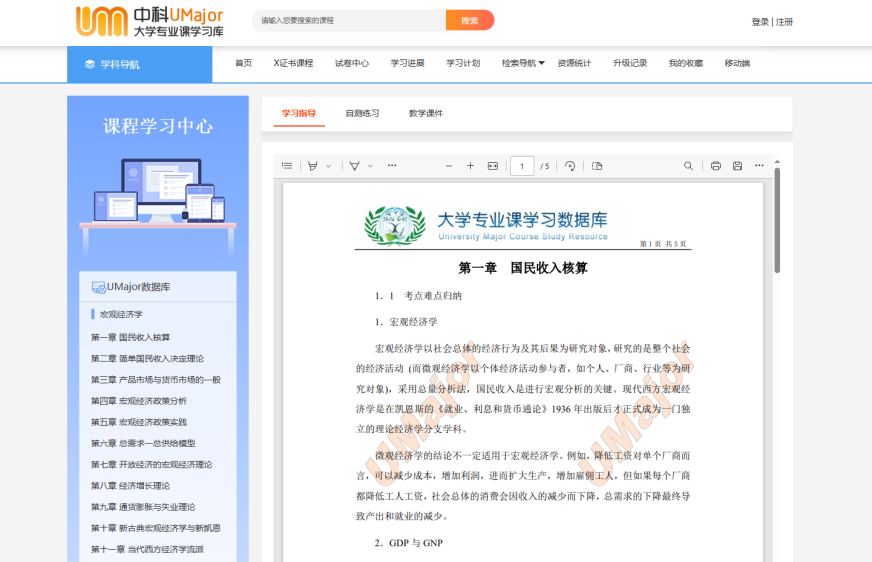Switch to the 自测练习 tab
The width and height of the screenshot is (872, 562).
coord(362,113)
